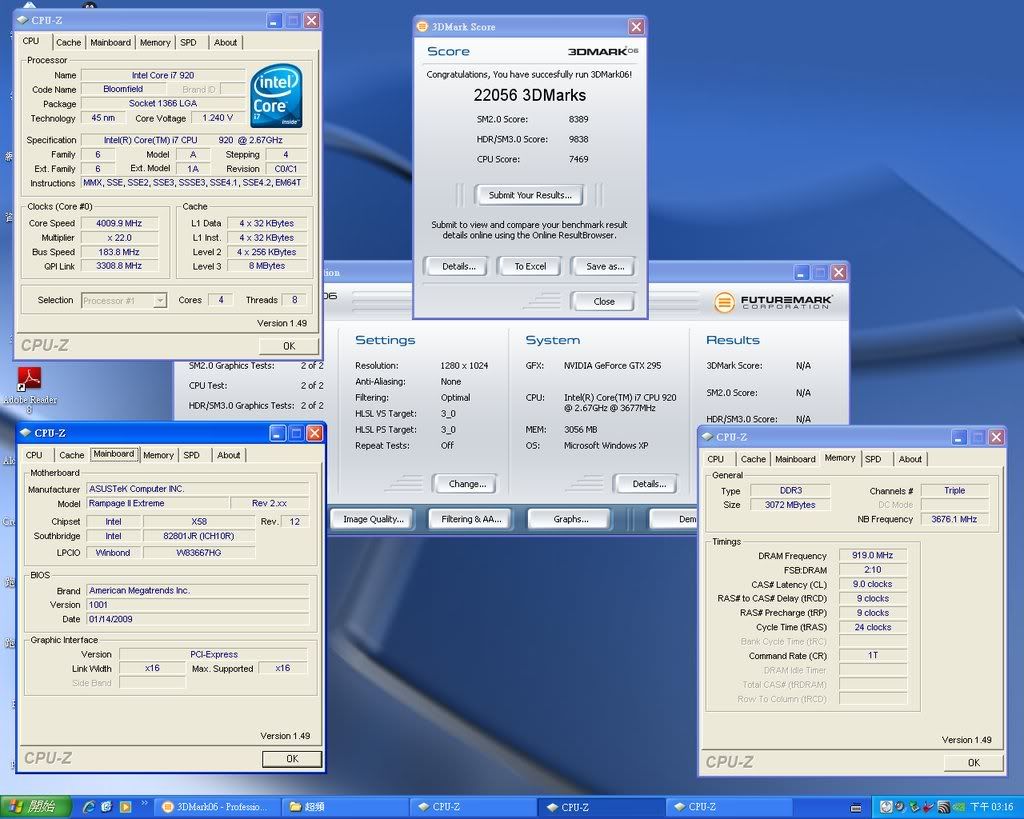Click the bus speed value '183.8 MHz'

119,252
